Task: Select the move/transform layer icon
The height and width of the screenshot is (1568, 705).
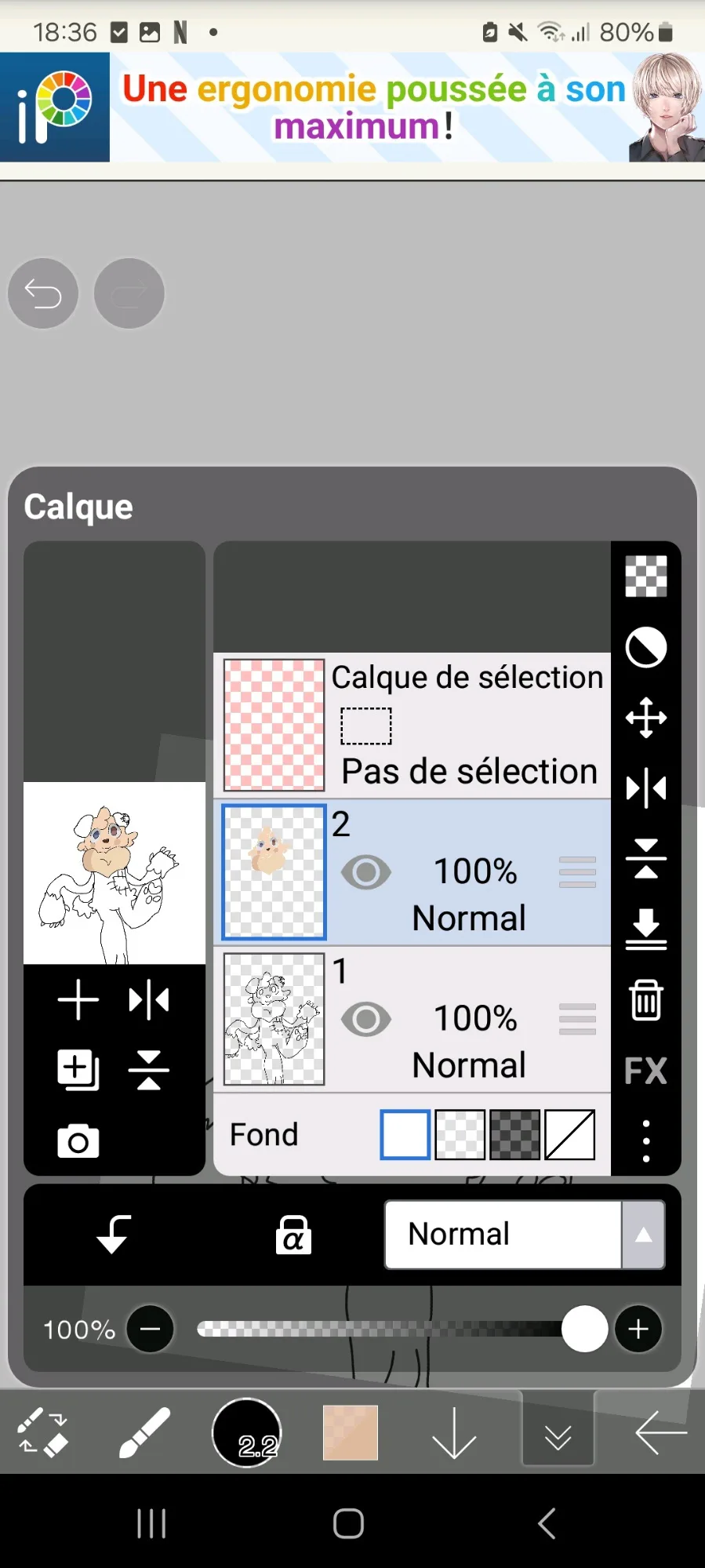Action: 645,718
